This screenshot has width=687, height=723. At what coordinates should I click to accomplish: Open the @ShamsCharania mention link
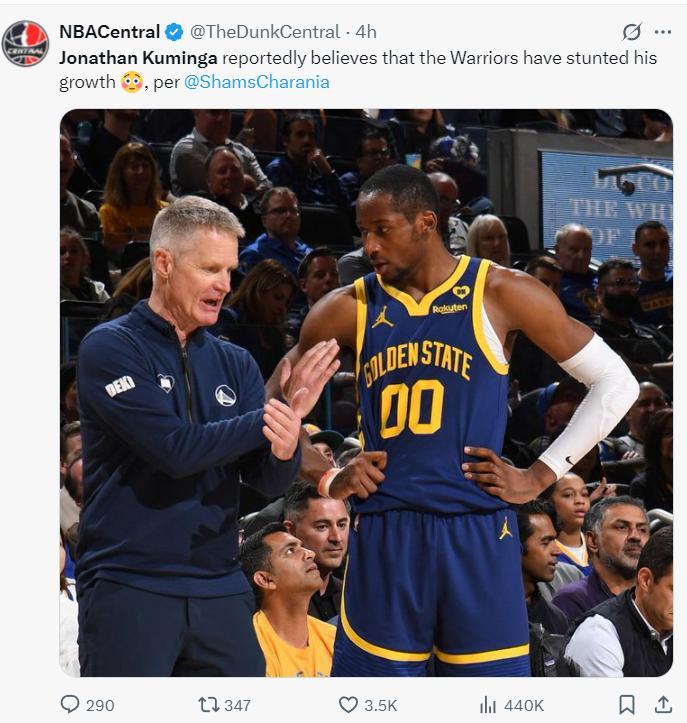[x=257, y=82]
